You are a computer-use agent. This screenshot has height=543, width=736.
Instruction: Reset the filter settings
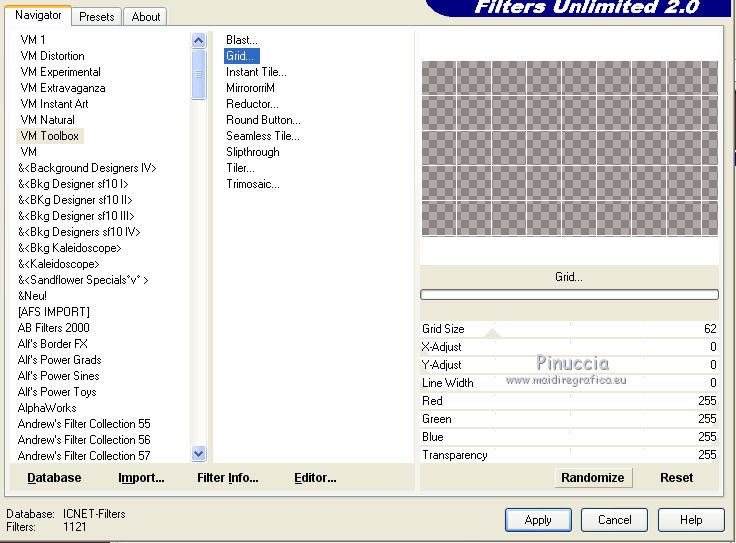(676, 478)
